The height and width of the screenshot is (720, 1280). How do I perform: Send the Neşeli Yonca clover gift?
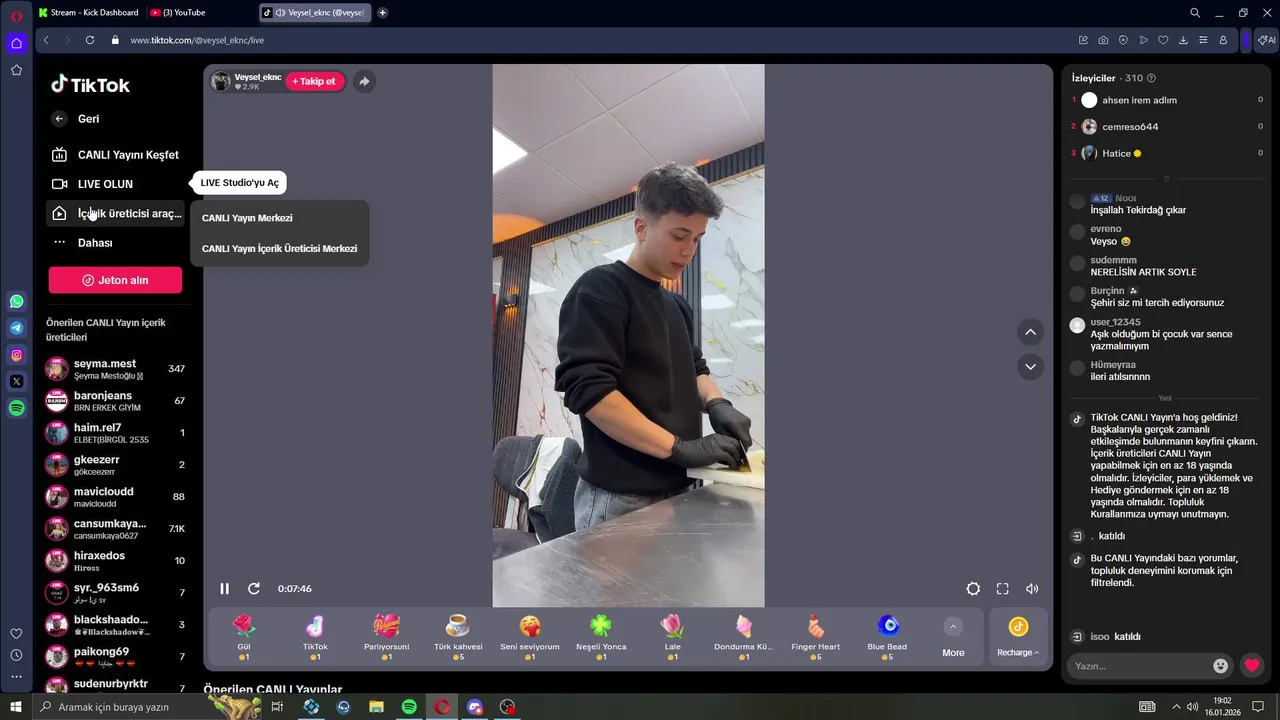601,636
